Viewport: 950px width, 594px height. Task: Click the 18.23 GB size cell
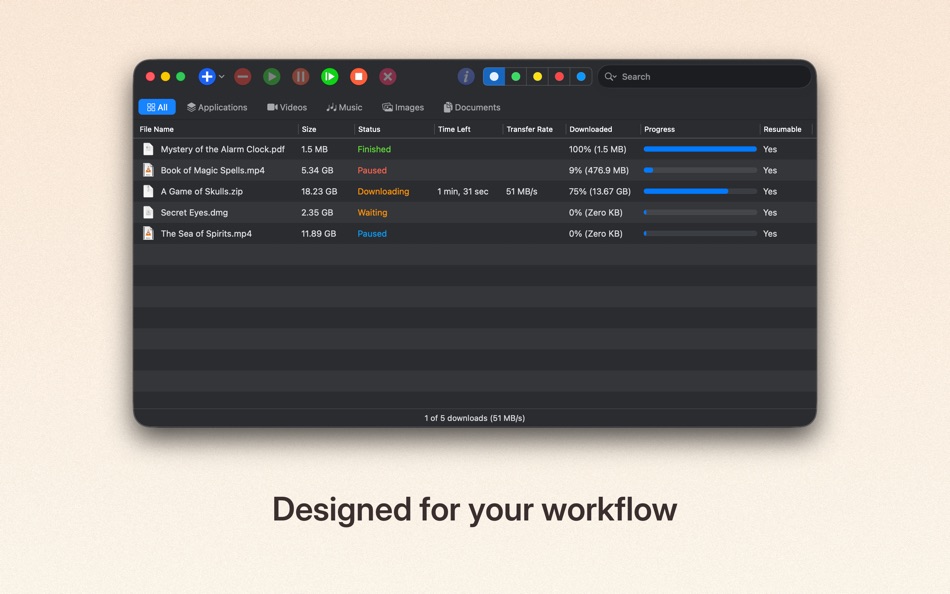pyautogui.click(x=319, y=192)
